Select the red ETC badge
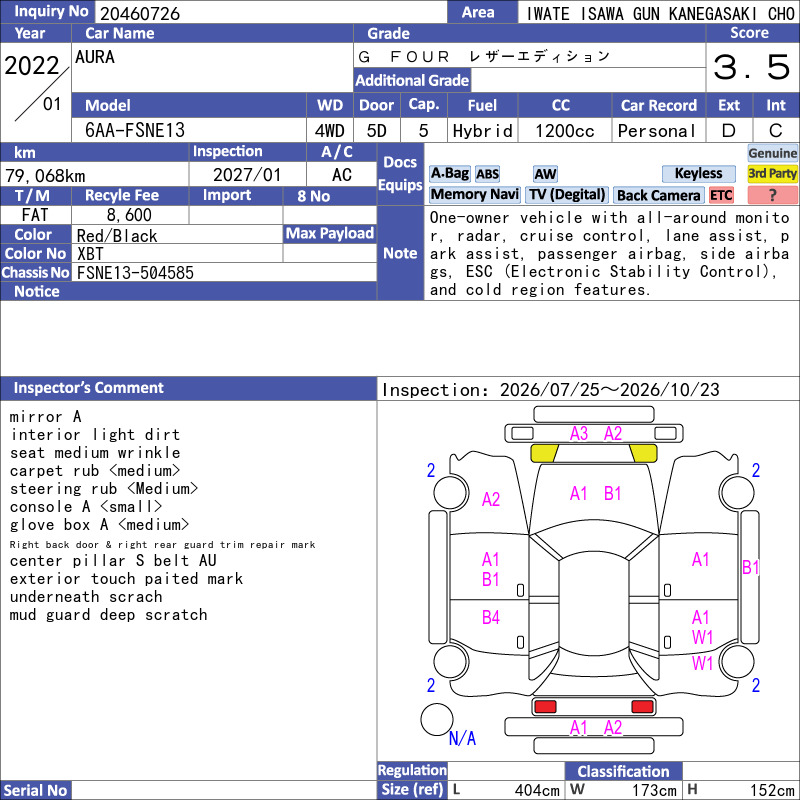 721,195
